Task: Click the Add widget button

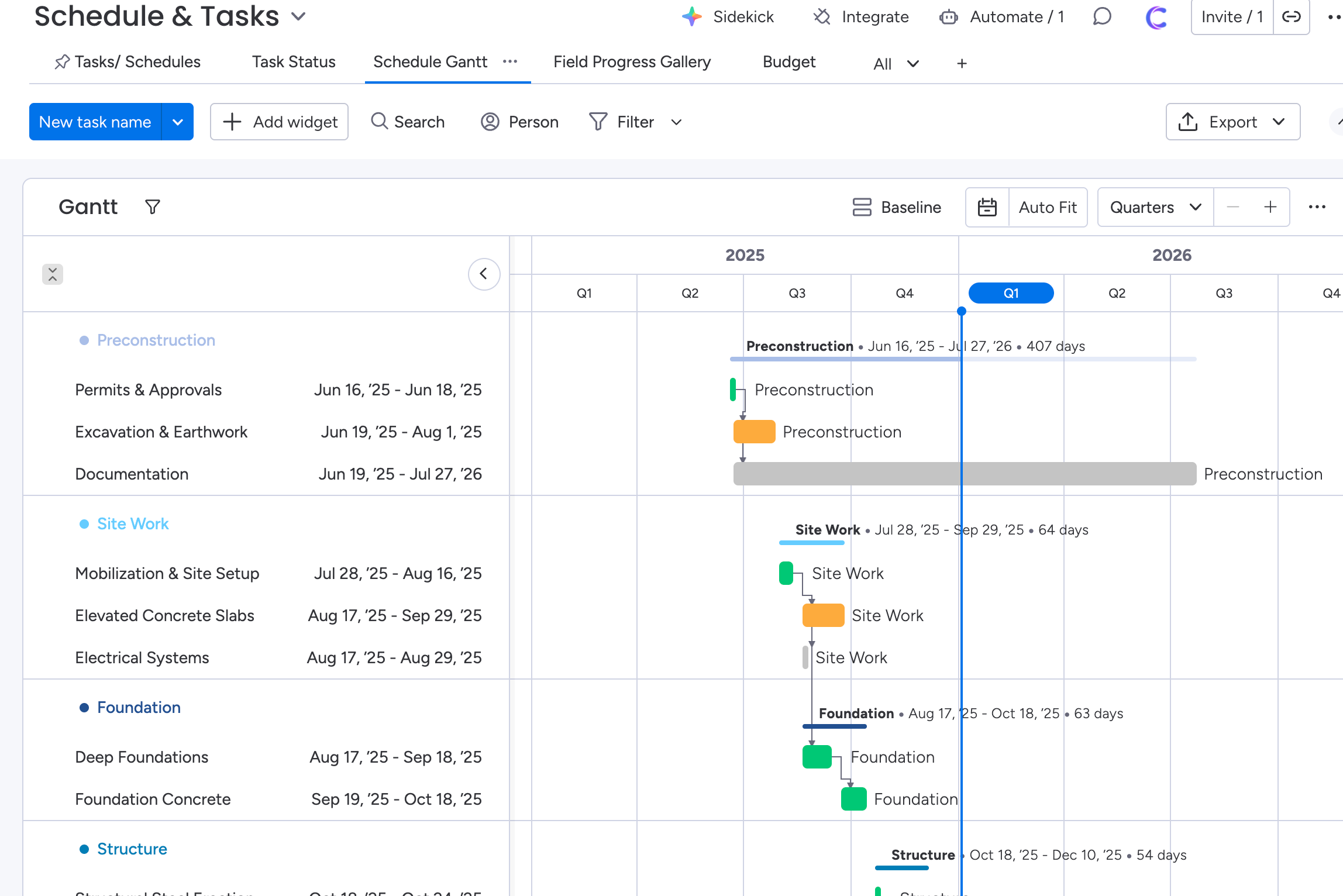Action: (280, 122)
